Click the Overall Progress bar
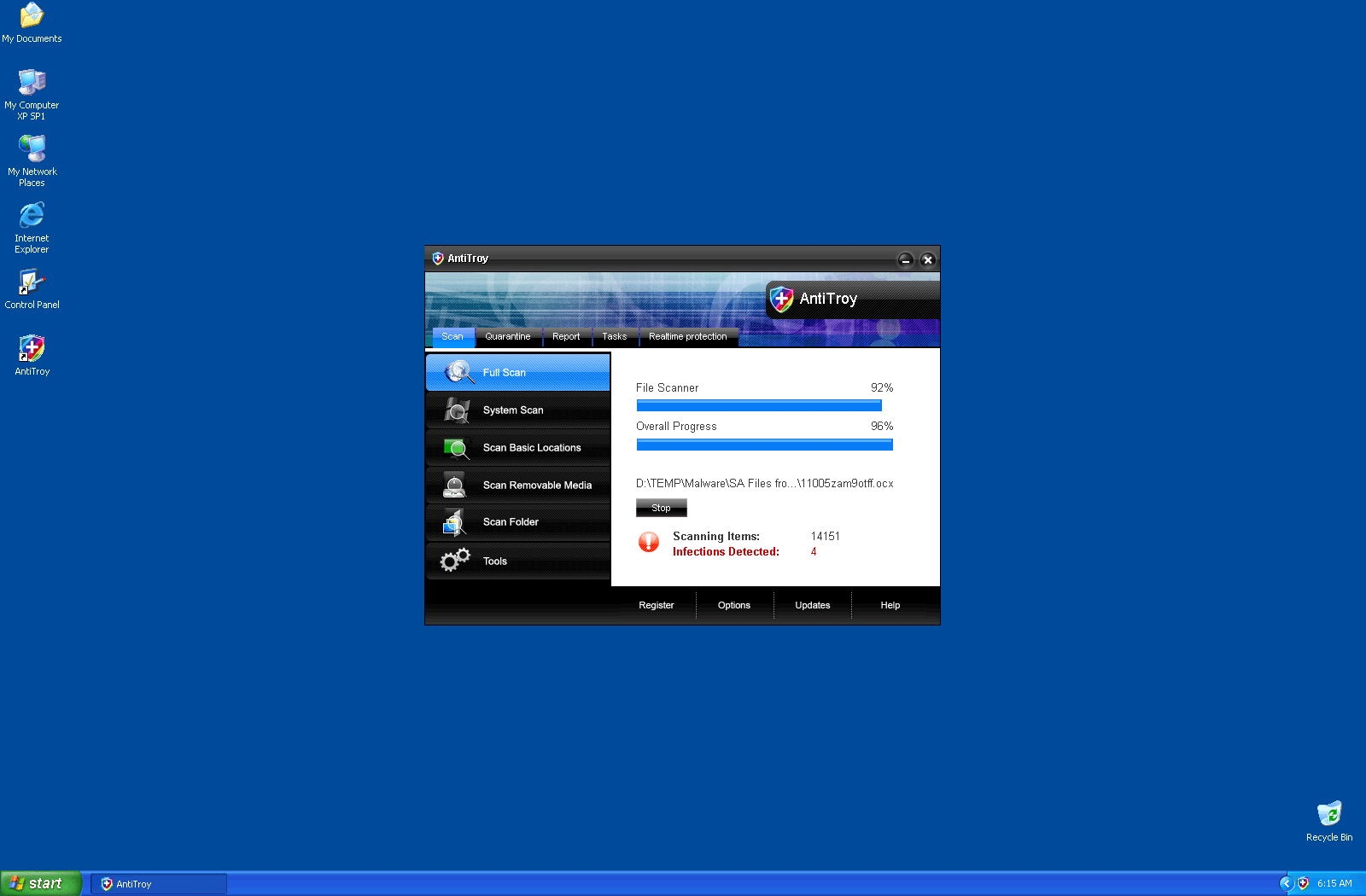Viewport: 1366px width, 896px height. pos(764,445)
